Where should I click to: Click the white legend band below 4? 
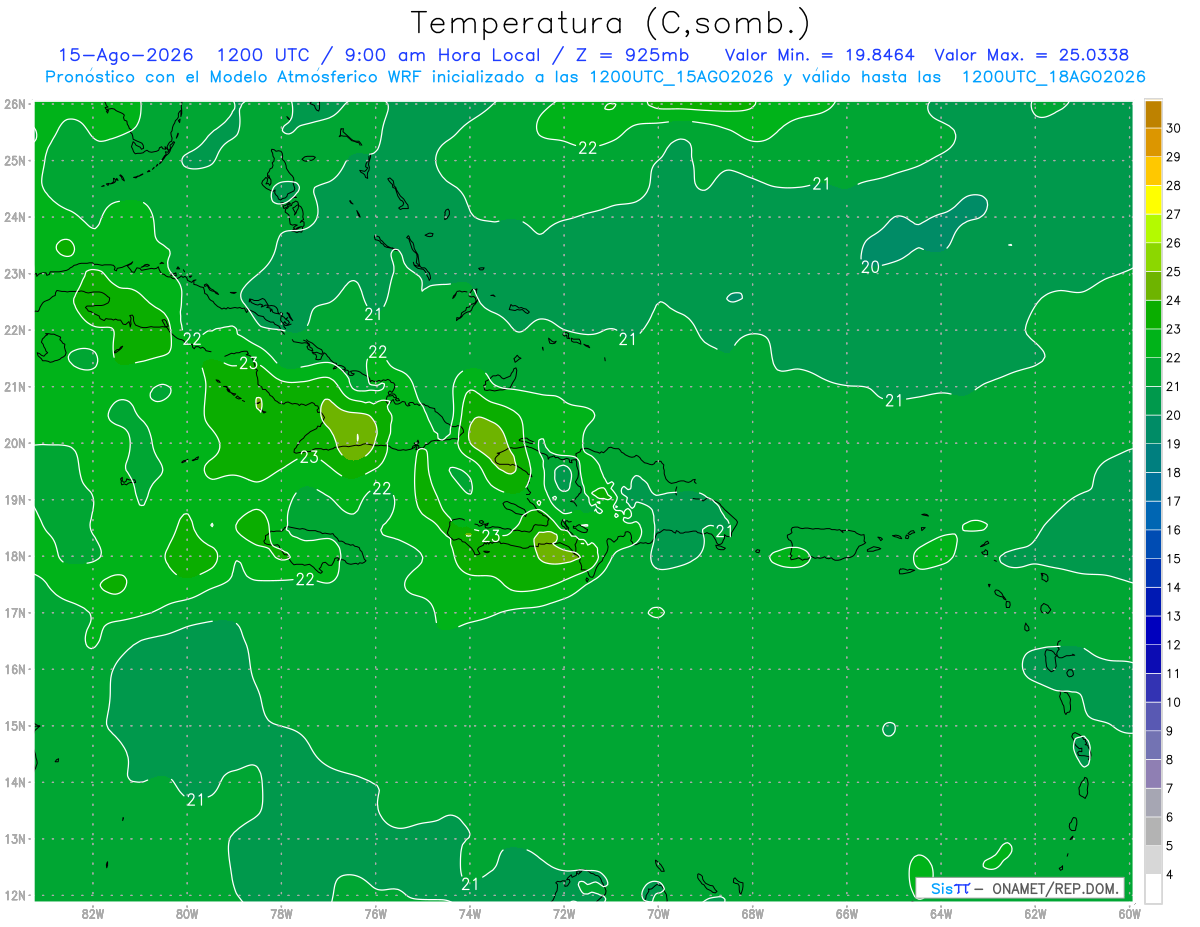1153,889
